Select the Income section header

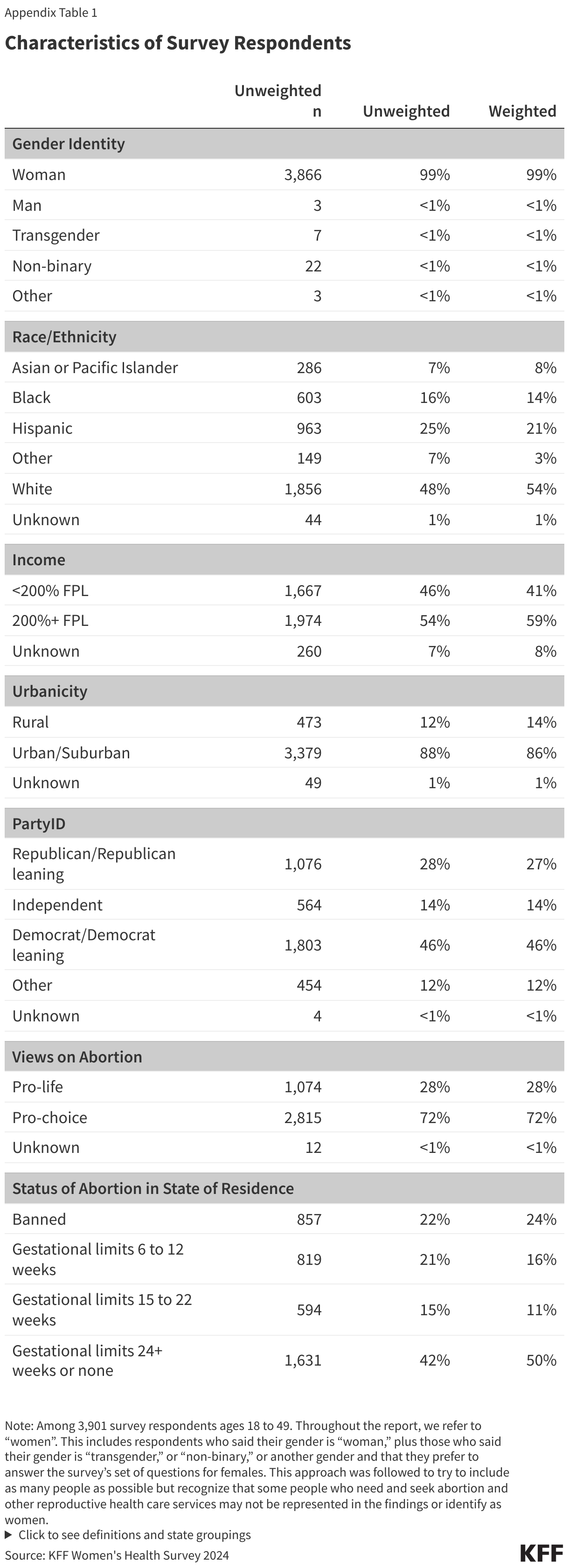[x=39, y=560]
